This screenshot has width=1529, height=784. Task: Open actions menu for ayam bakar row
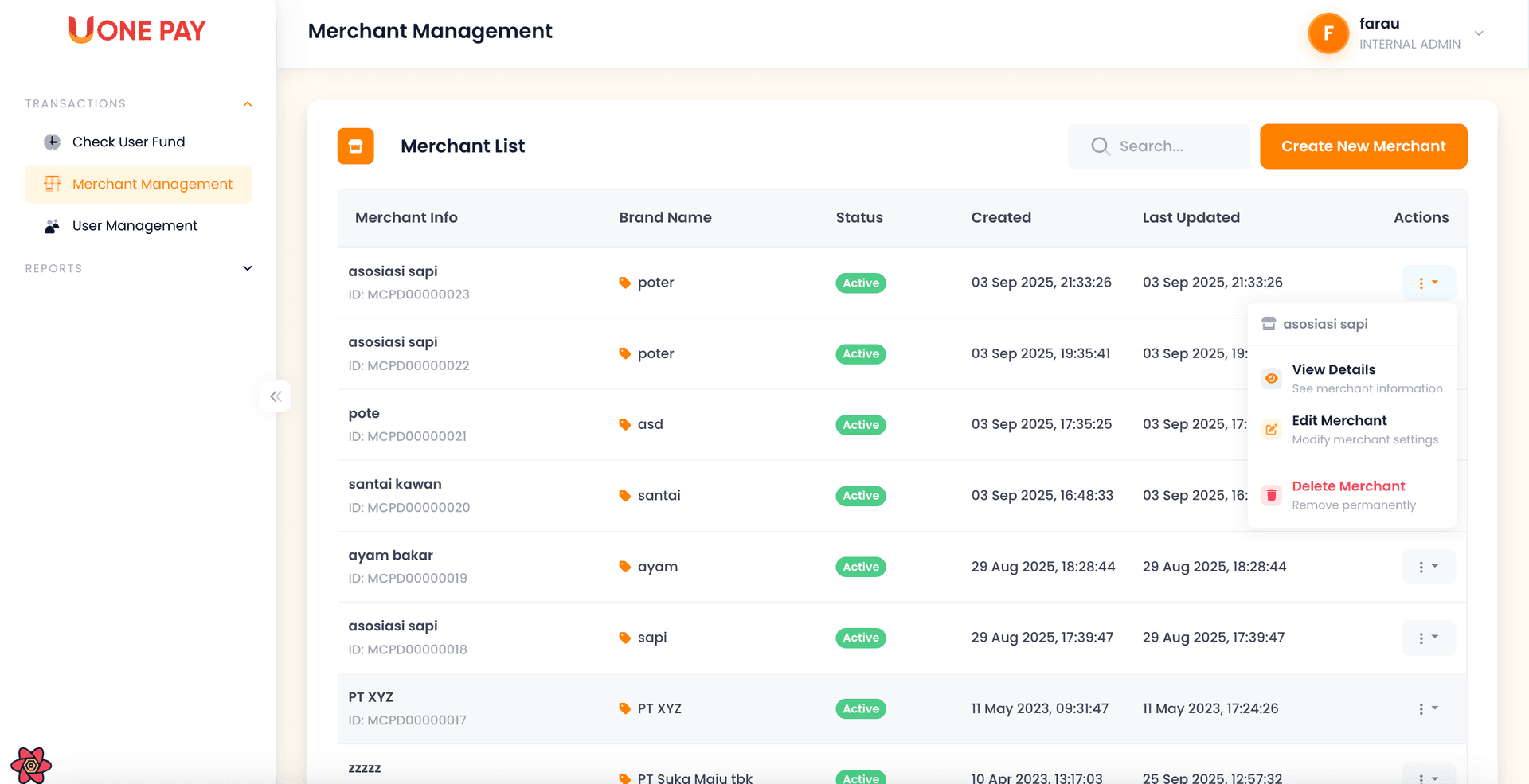point(1428,567)
